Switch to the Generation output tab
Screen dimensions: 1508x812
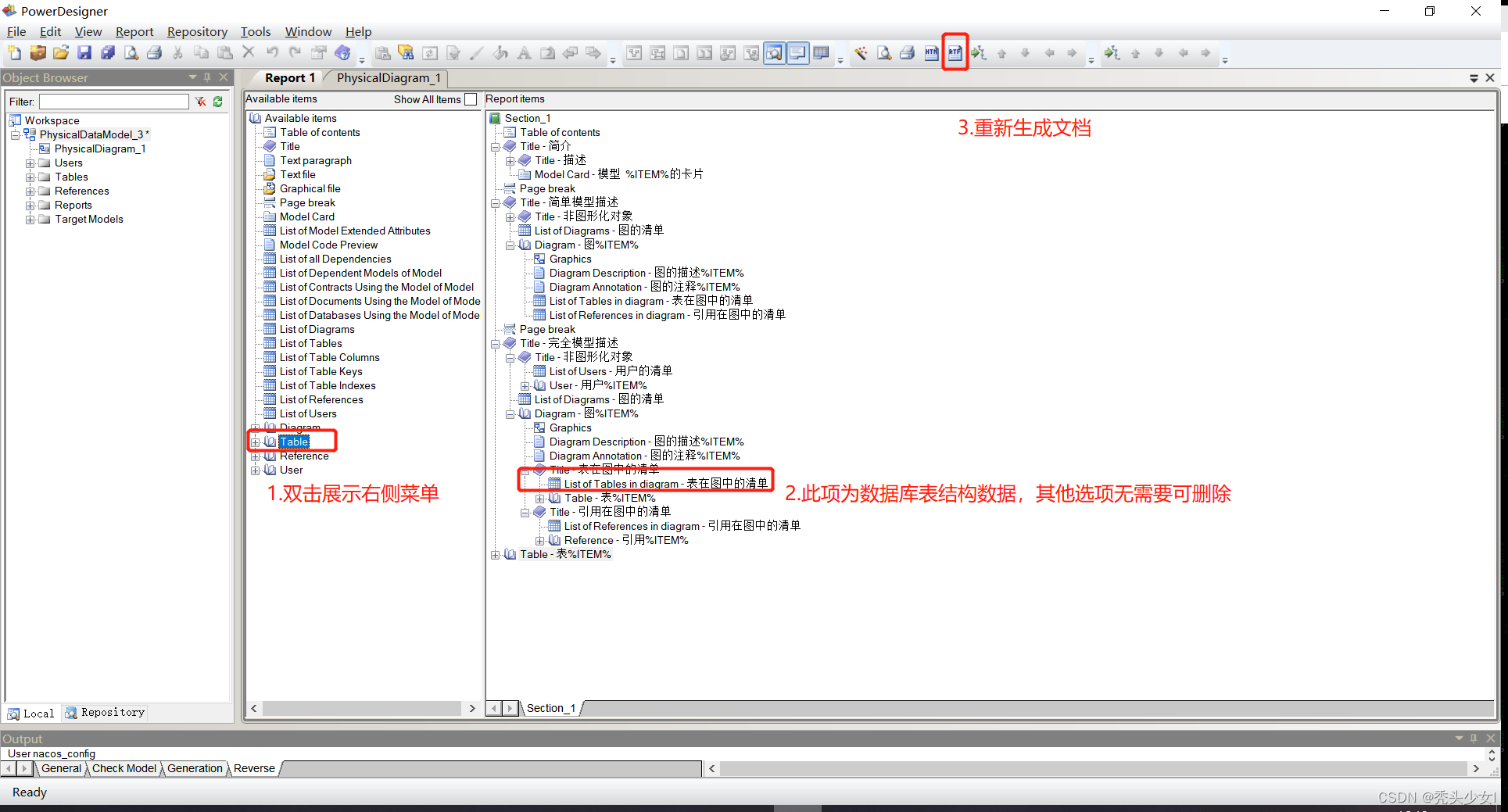195,769
